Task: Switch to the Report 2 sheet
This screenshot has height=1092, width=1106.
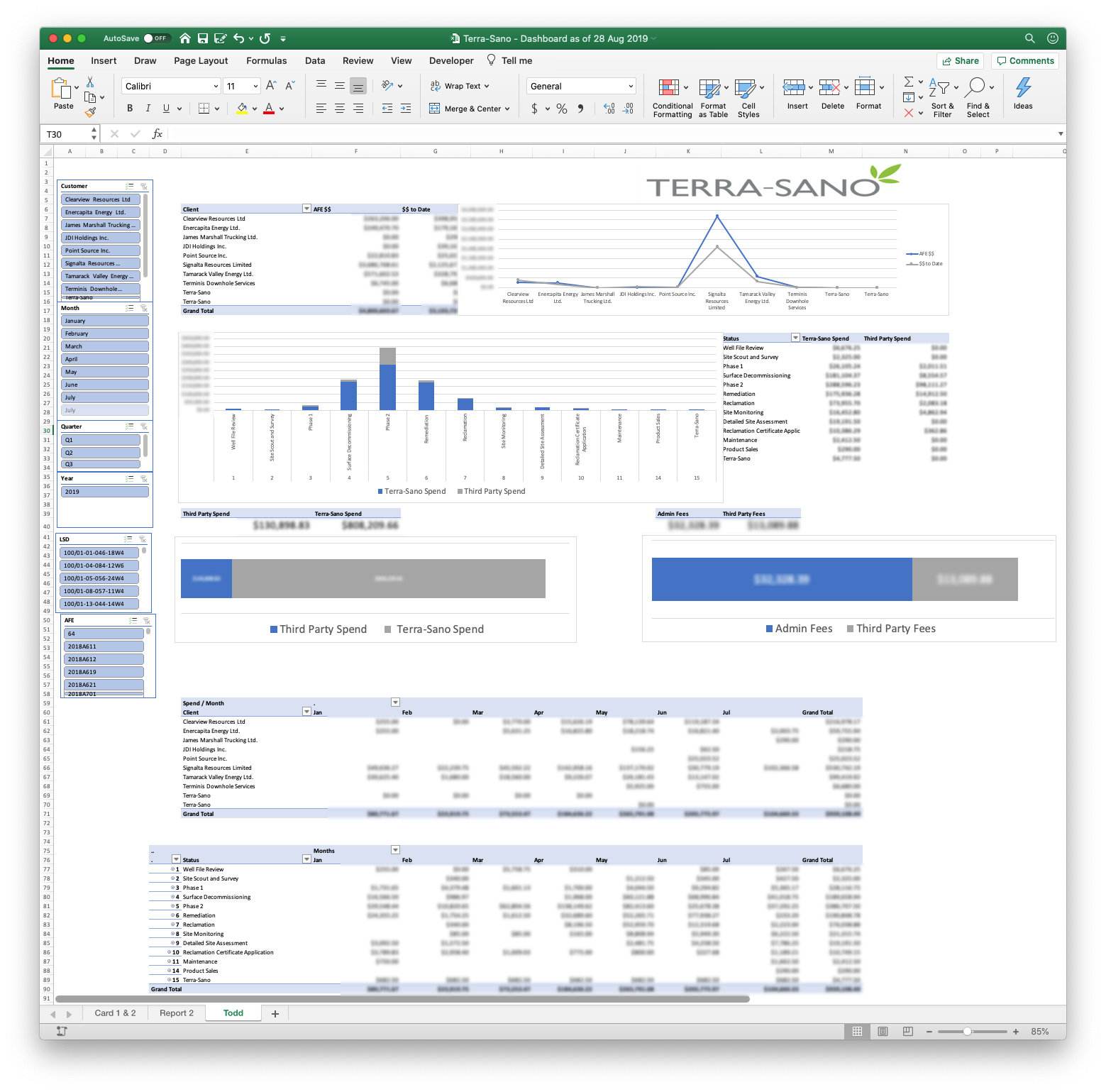Action: tap(177, 1013)
